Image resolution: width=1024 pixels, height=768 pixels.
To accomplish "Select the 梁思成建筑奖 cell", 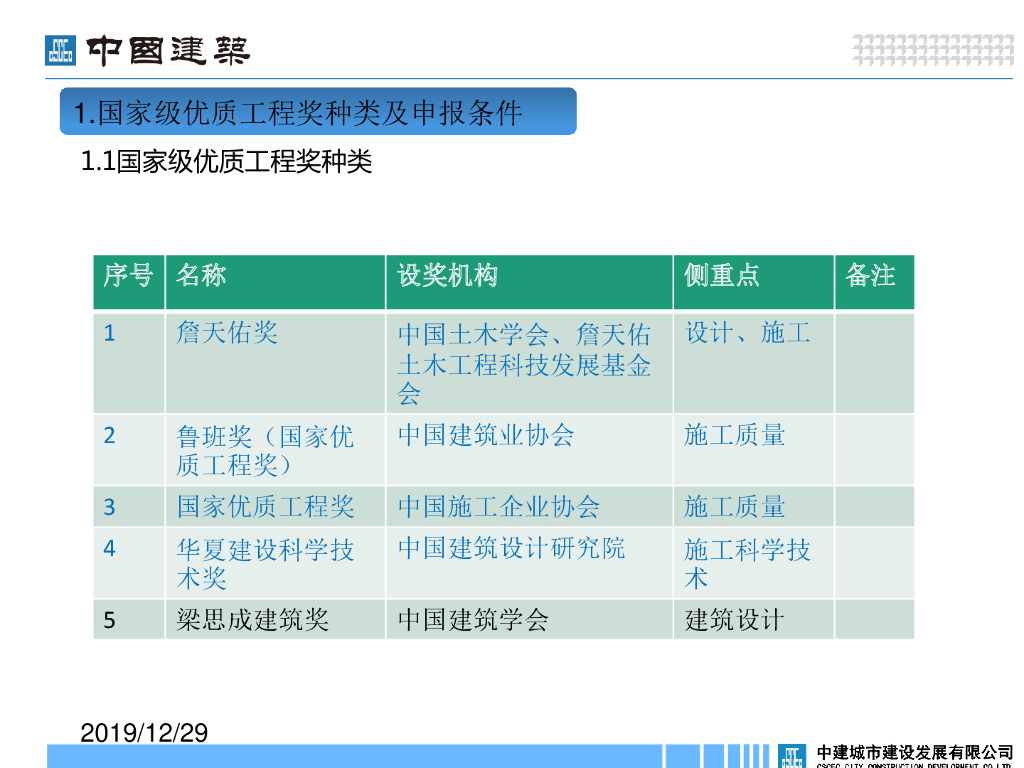I will click(276, 620).
